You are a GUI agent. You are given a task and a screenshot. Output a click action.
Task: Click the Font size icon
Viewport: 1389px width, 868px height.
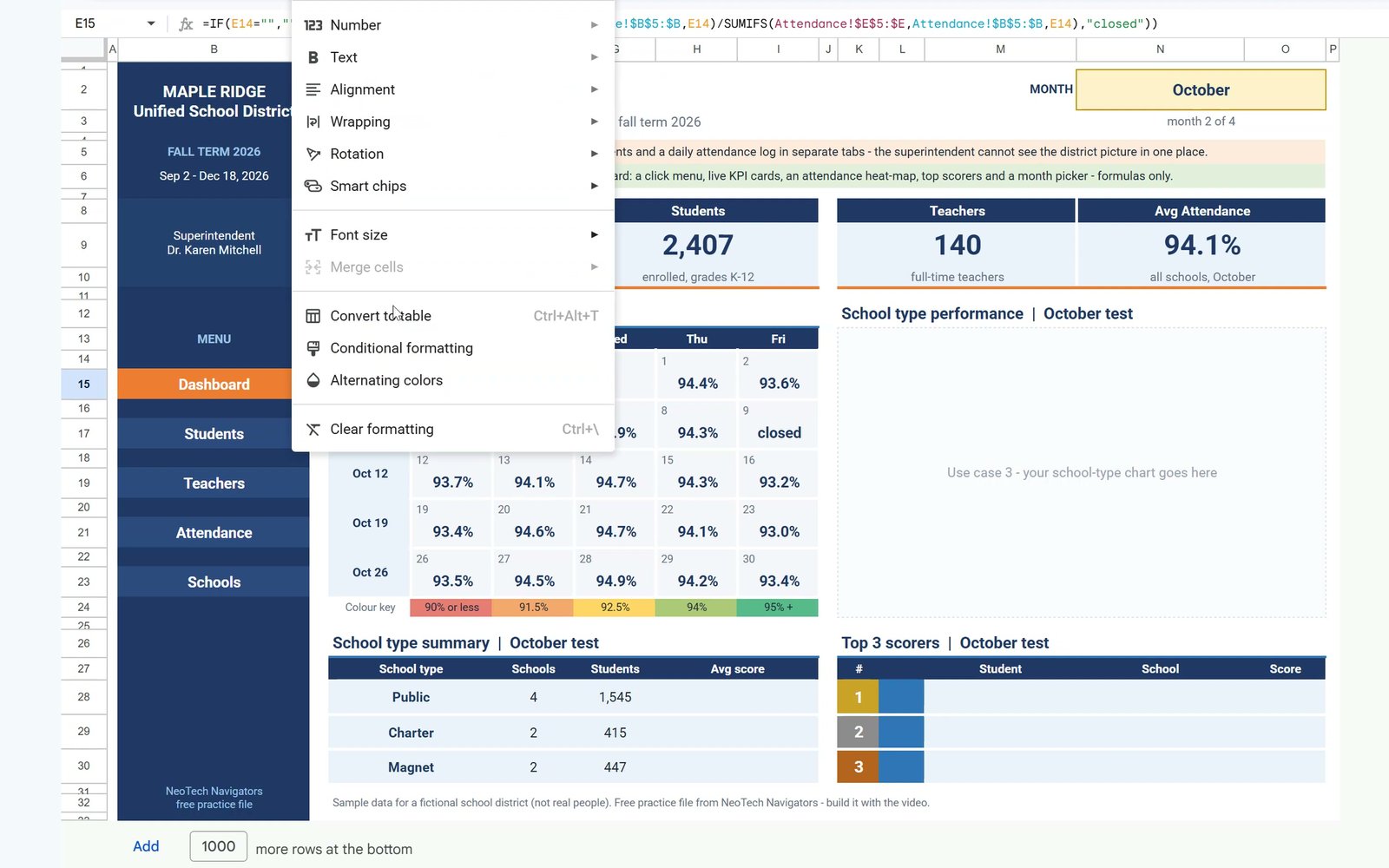click(313, 235)
